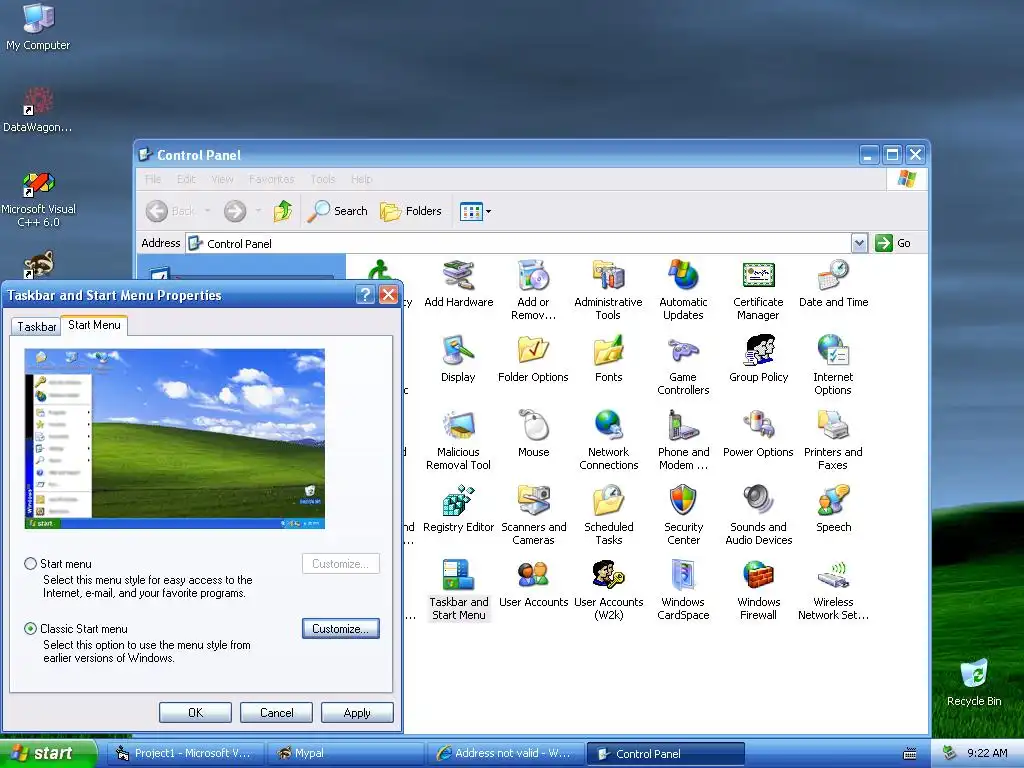Screen dimensions: 1024x768
Task: Switch to the Start Menu tab
Action: point(94,325)
